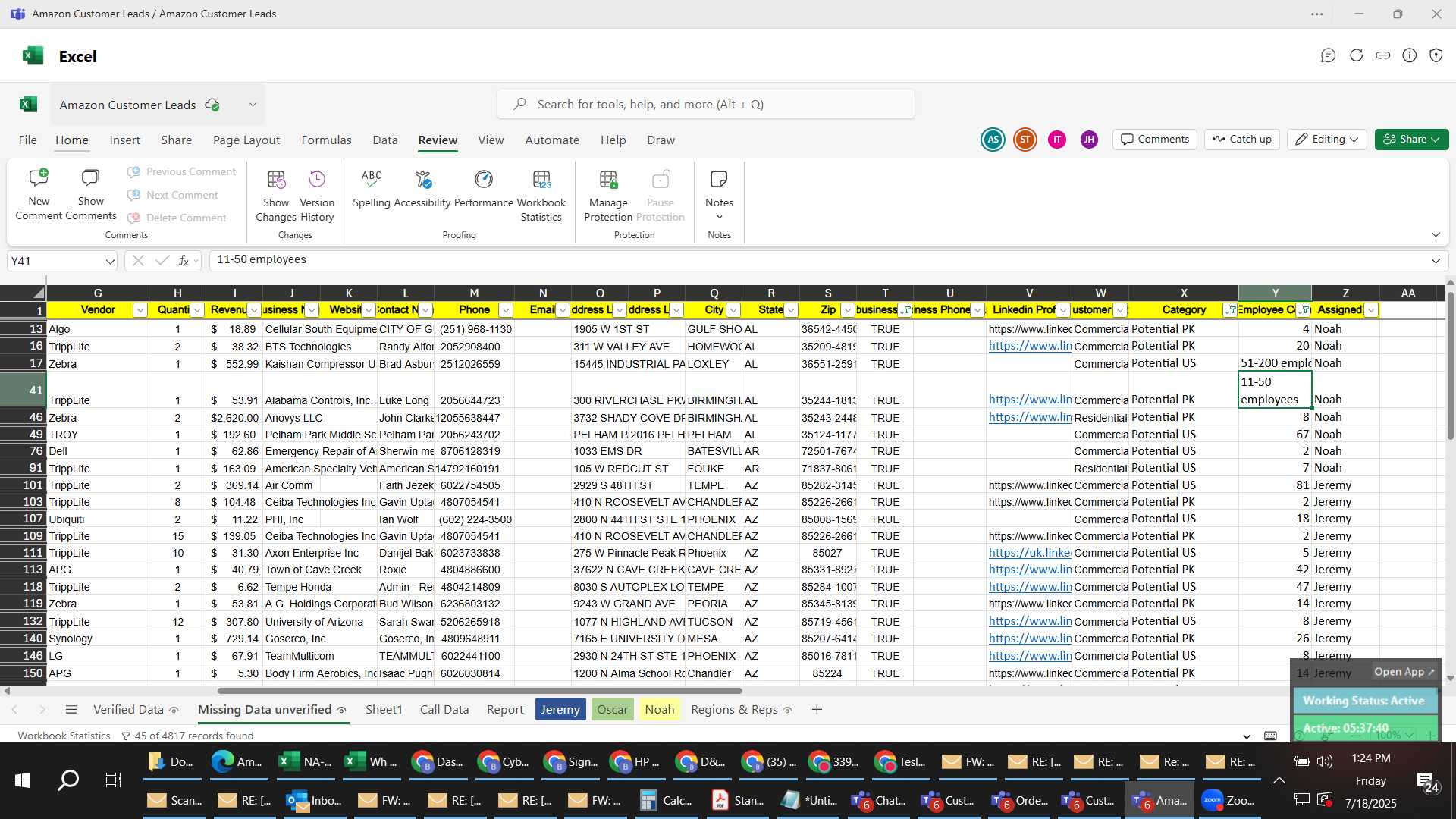Image resolution: width=1456 pixels, height=819 pixels.
Task: Open the Formulas tab
Action: pyautogui.click(x=326, y=140)
